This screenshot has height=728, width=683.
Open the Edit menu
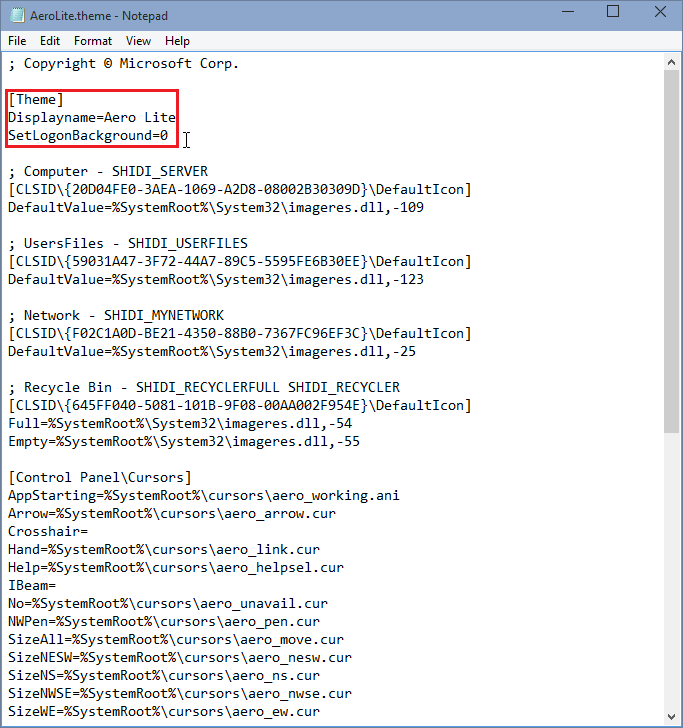click(50, 41)
